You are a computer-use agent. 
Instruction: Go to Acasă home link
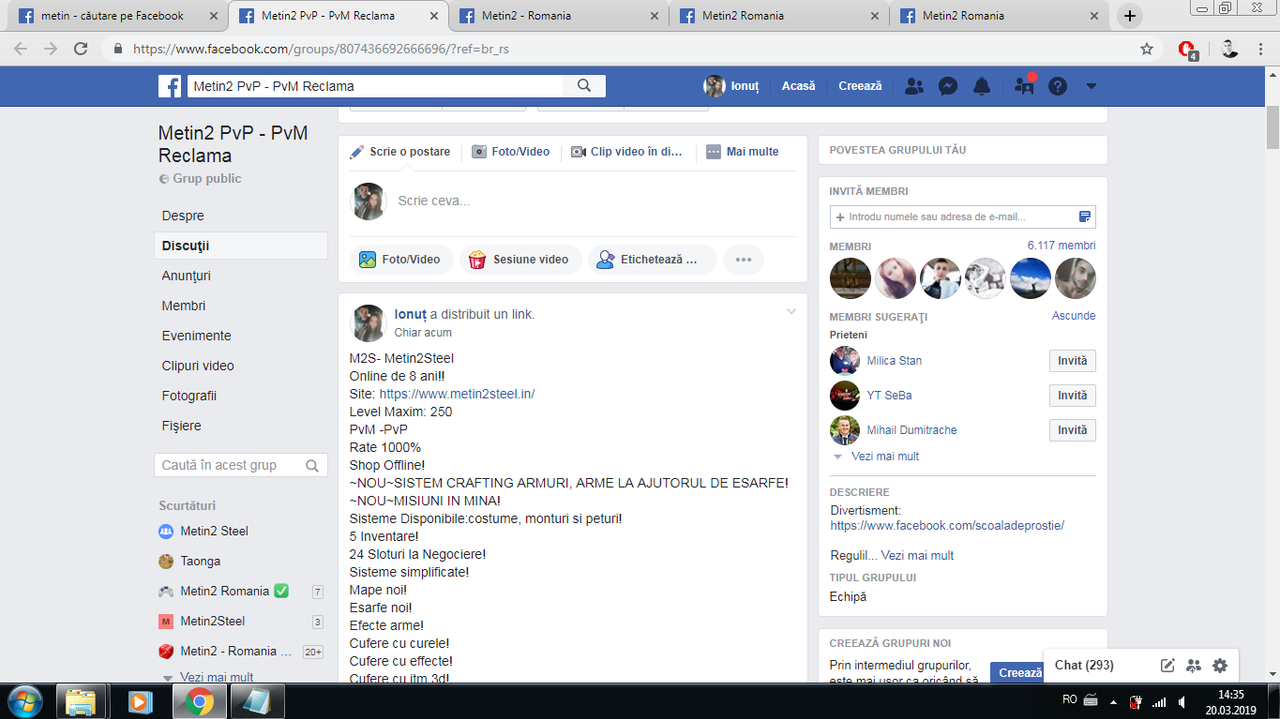798,86
